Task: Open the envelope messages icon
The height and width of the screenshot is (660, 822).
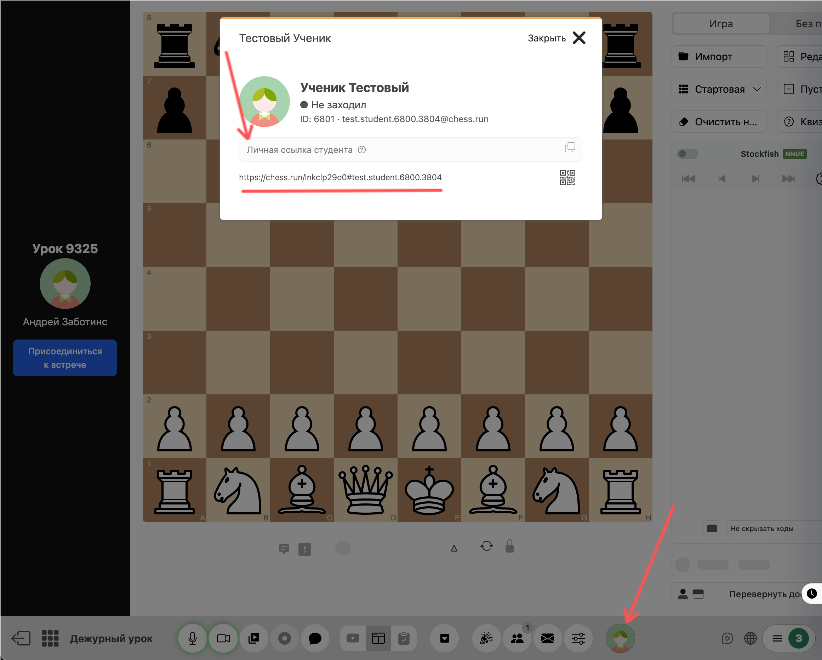Action: tap(547, 638)
